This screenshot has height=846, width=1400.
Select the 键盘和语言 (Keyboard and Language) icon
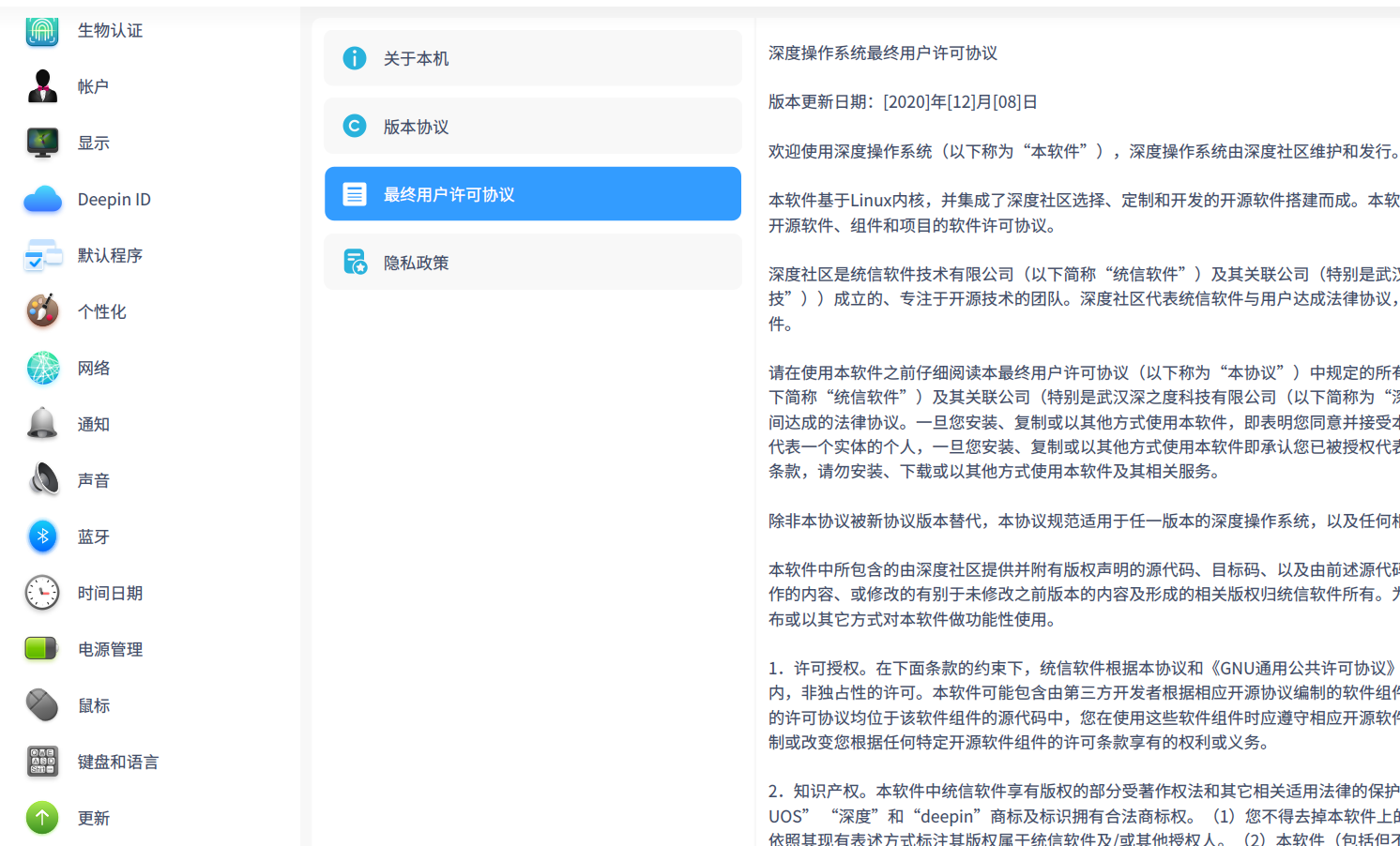click(42, 762)
